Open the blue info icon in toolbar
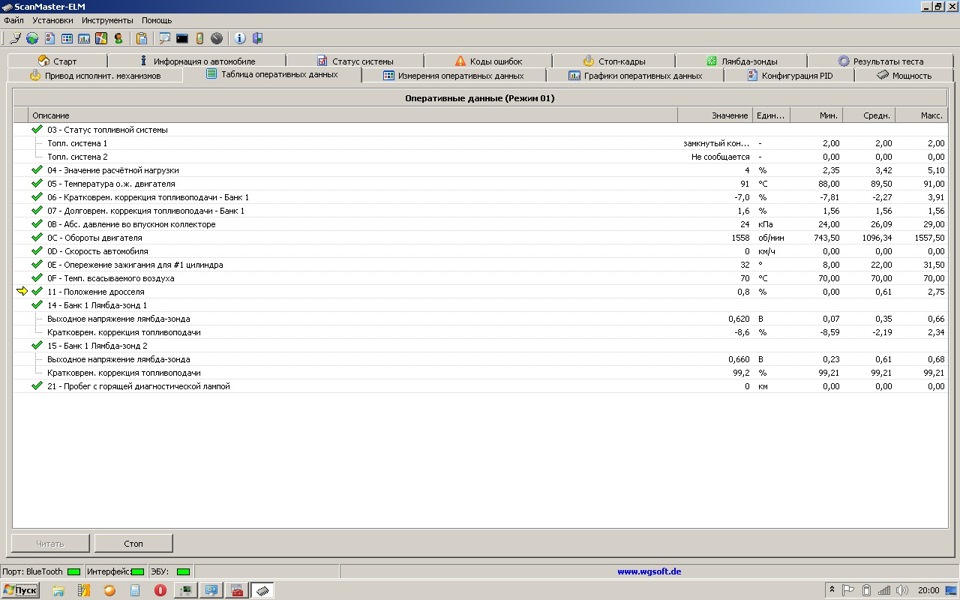Screen dimensions: 960x600 tap(240, 39)
